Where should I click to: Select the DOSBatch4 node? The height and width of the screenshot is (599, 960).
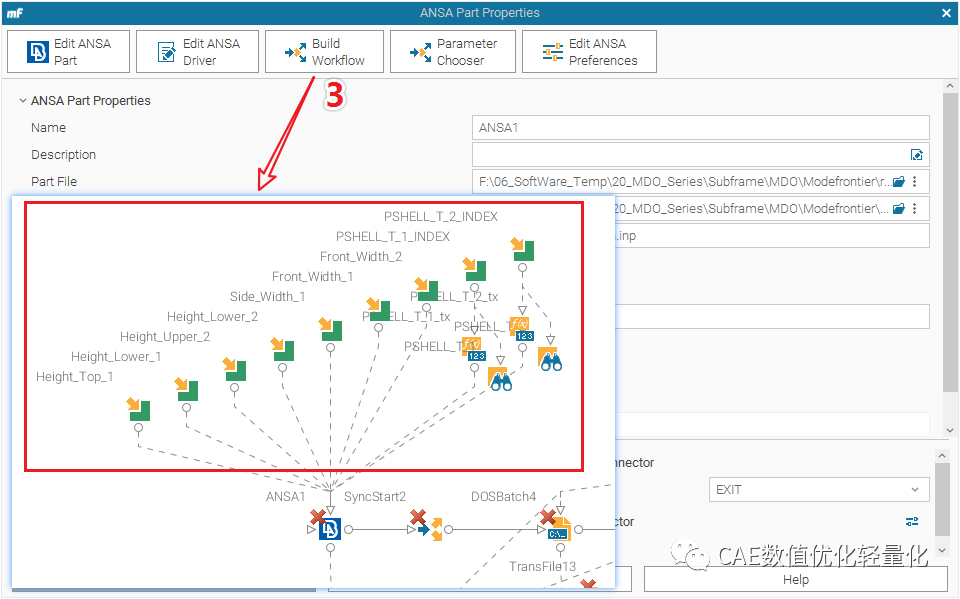pyautogui.click(x=560, y=529)
